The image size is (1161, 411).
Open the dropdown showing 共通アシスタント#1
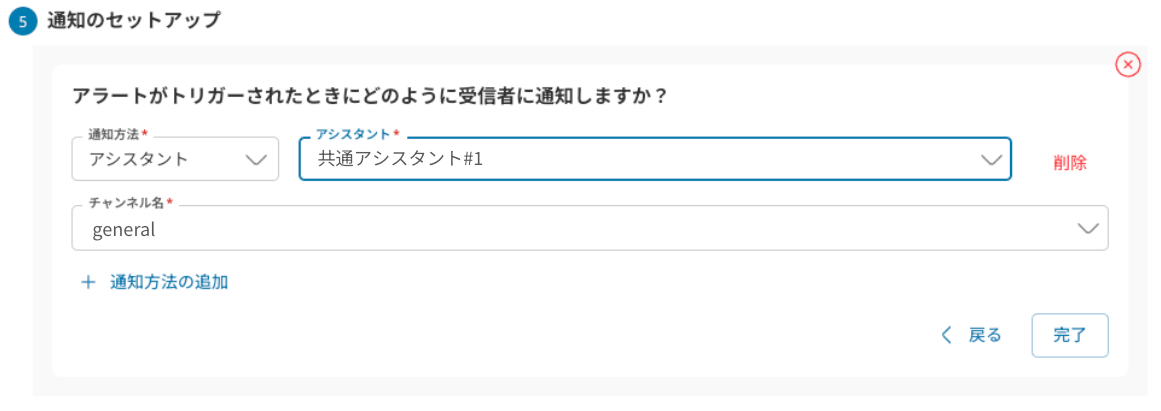640,159
